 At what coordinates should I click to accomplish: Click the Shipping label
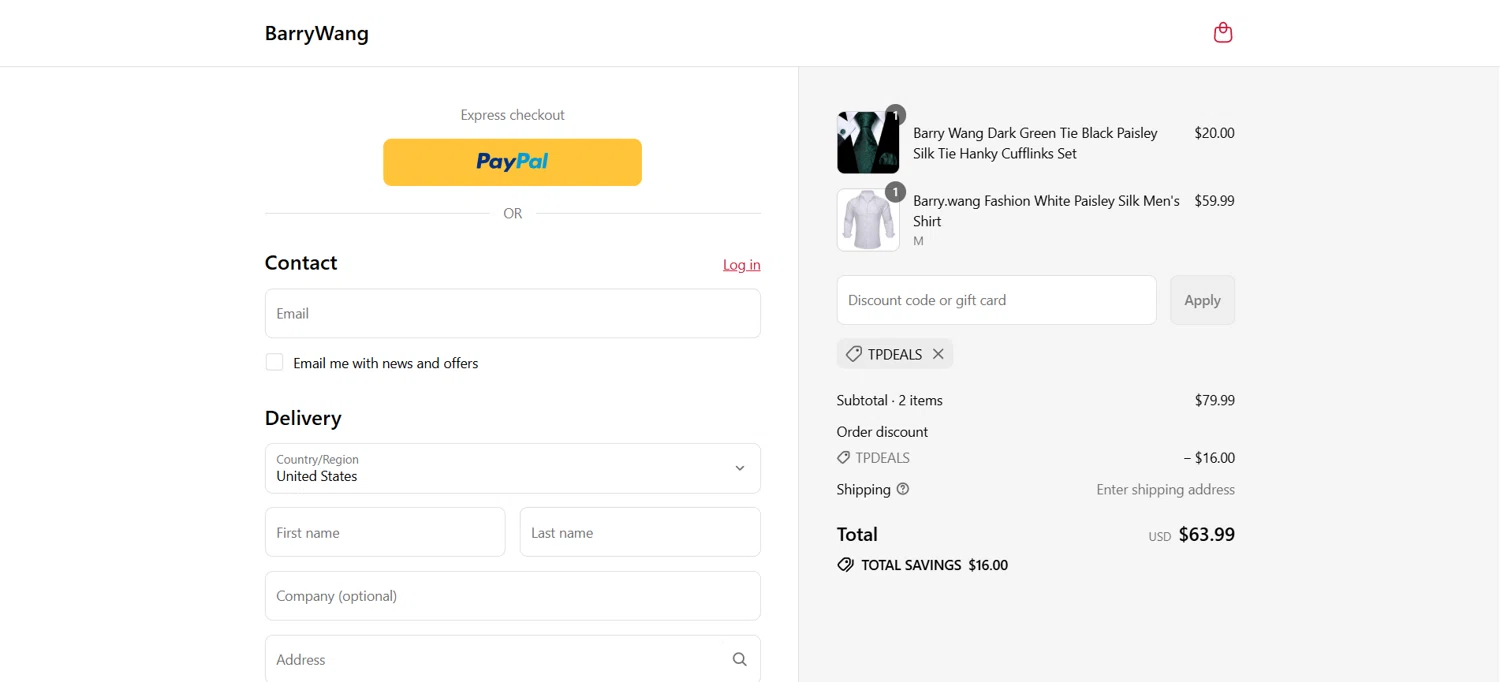[x=863, y=490]
